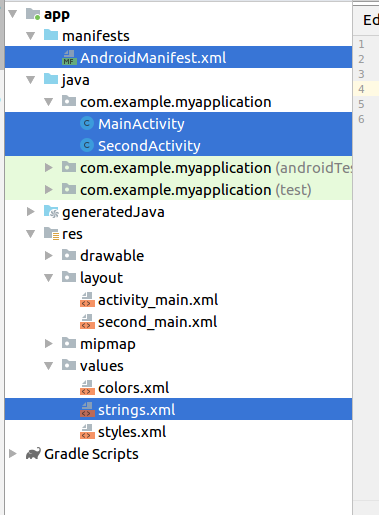Click the AndroidManifest.xml file icon

click(69, 58)
